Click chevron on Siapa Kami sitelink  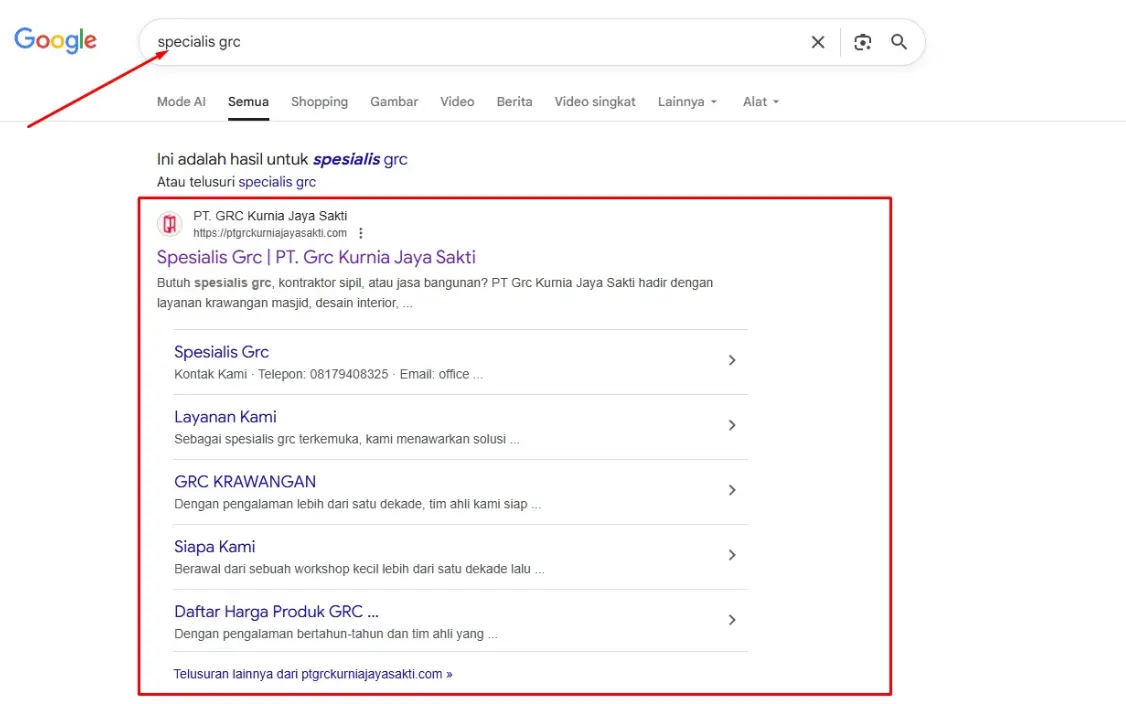coord(732,555)
